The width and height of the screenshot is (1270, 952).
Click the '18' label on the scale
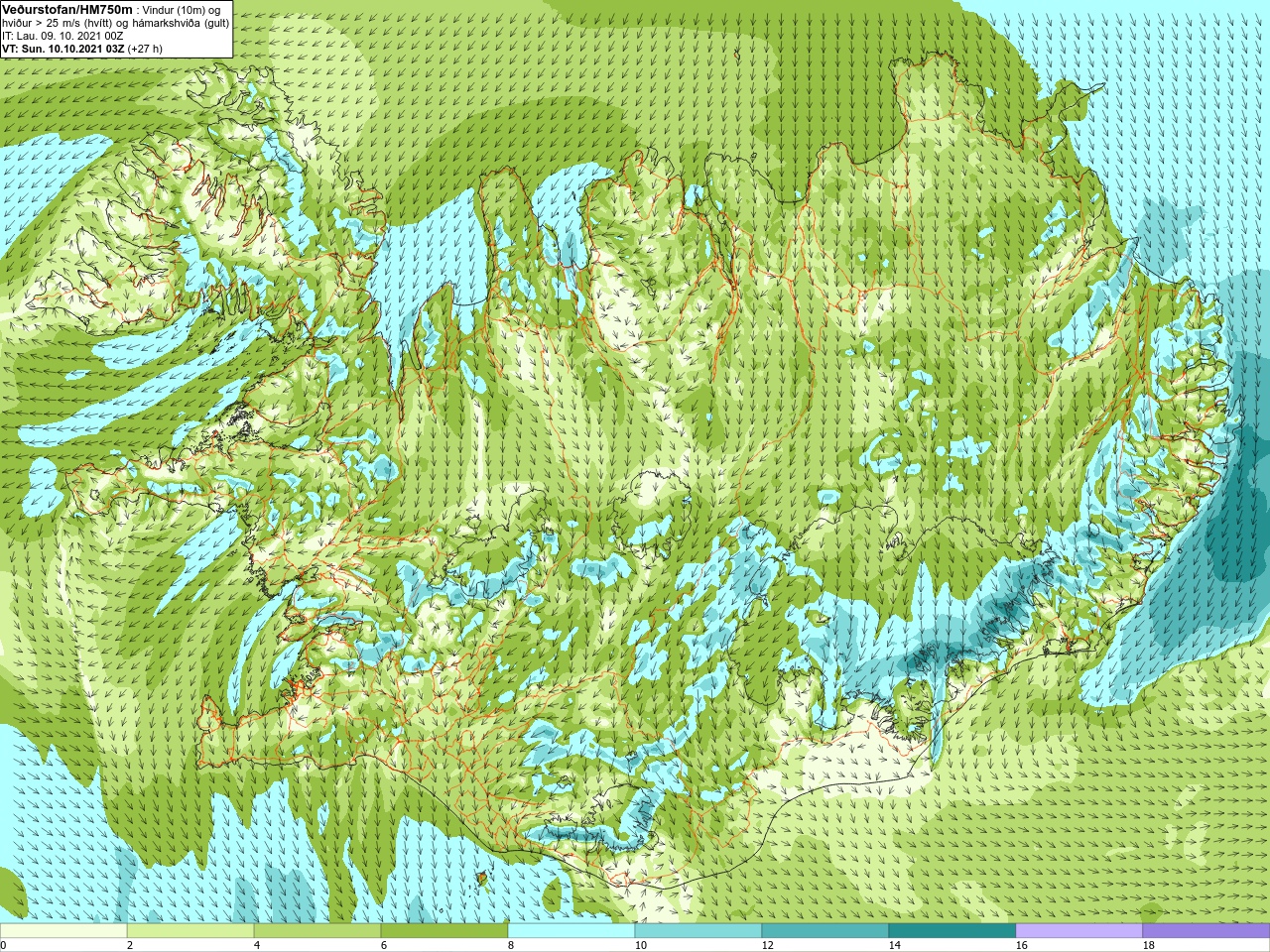click(1148, 946)
